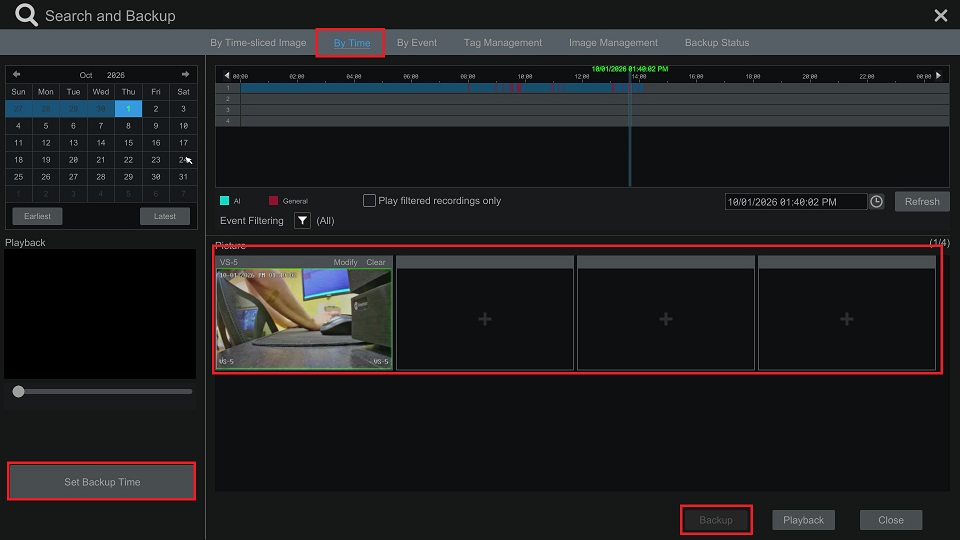This screenshot has width=960, height=540.
Task: Toggle Play filtered recordings only checkbox
Action: (369, 201)
